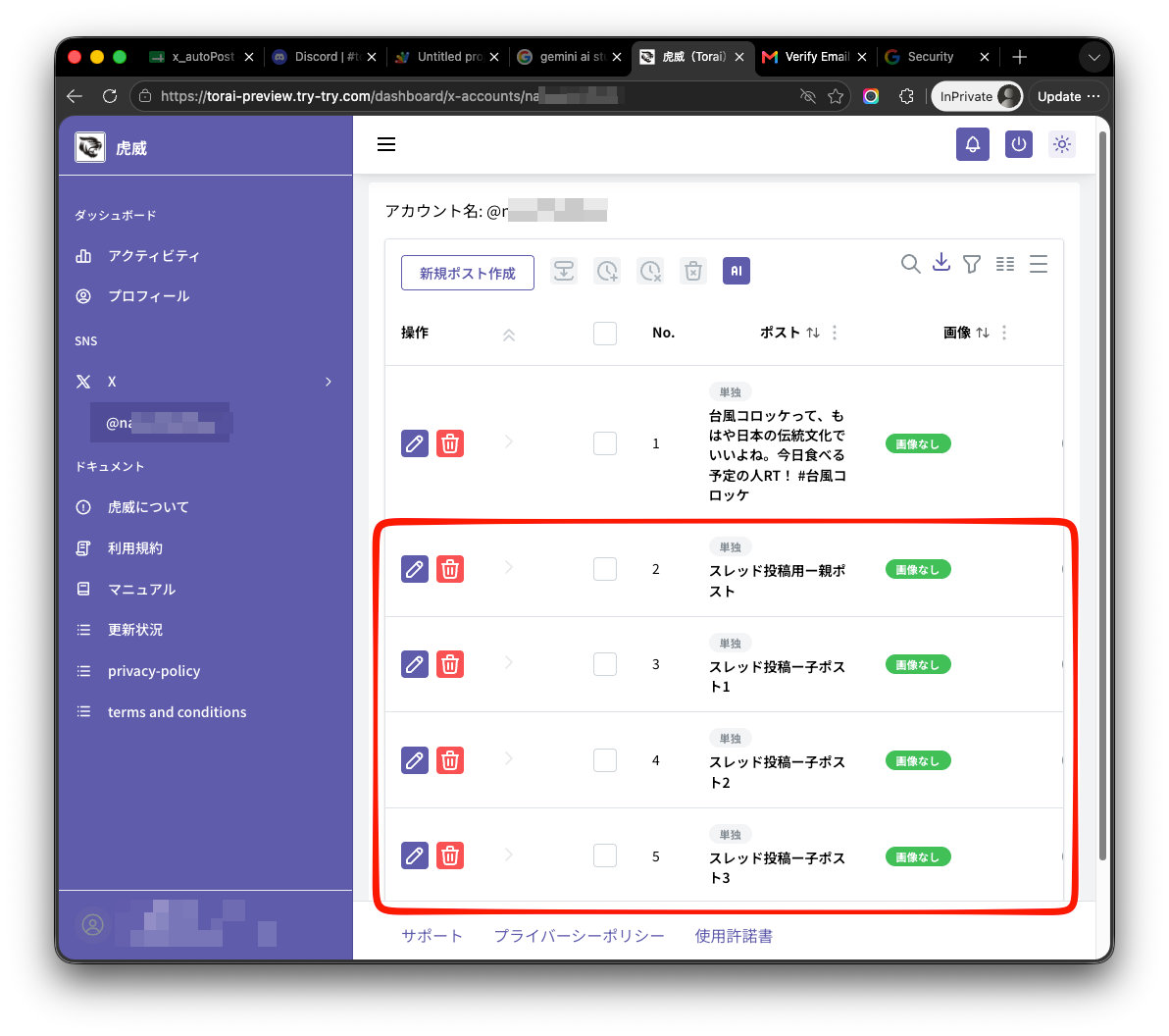
Task: Click the 使用許諾書 footer link
Action: [734, 935]
